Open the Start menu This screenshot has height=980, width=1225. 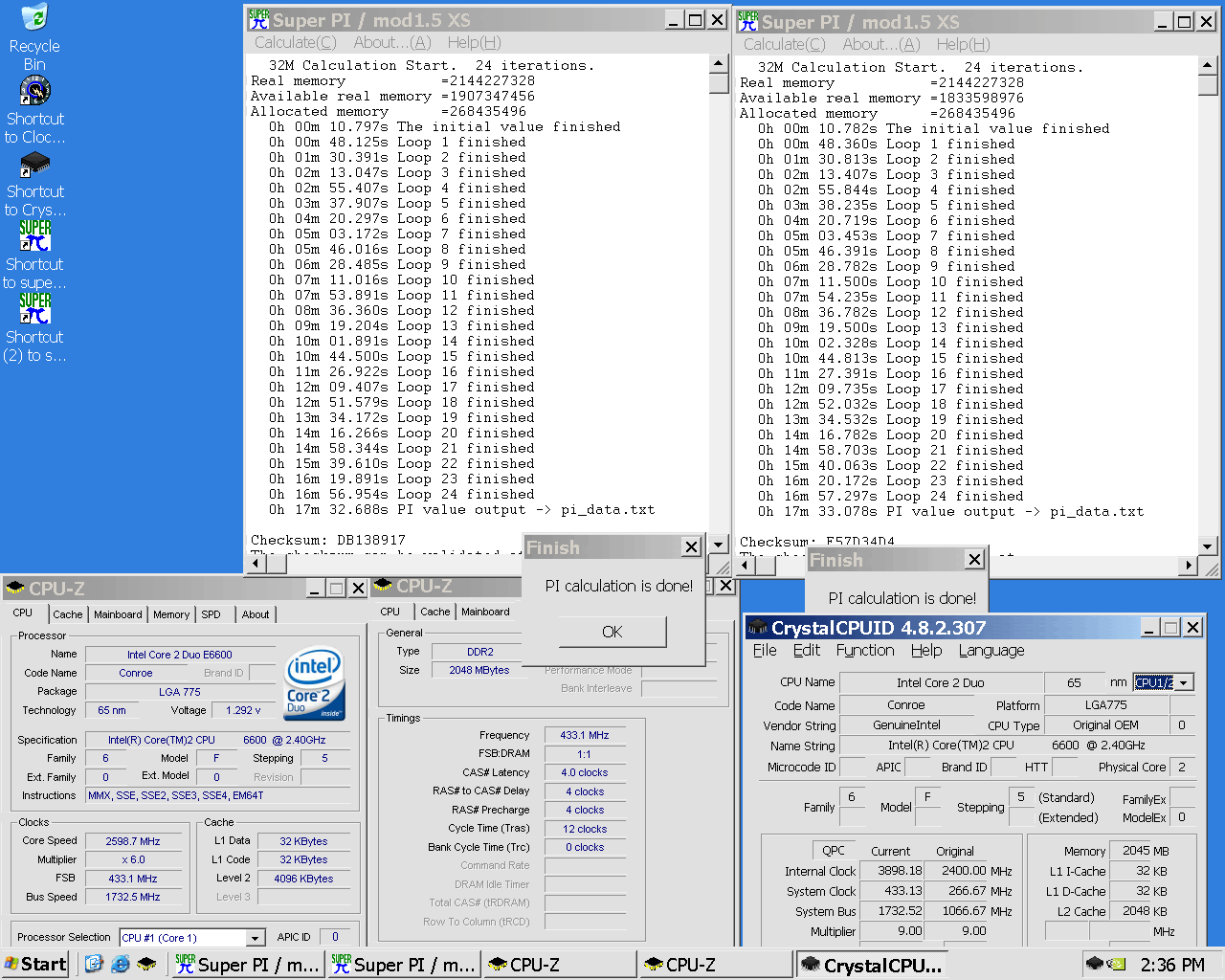click(x=35, y=964)
